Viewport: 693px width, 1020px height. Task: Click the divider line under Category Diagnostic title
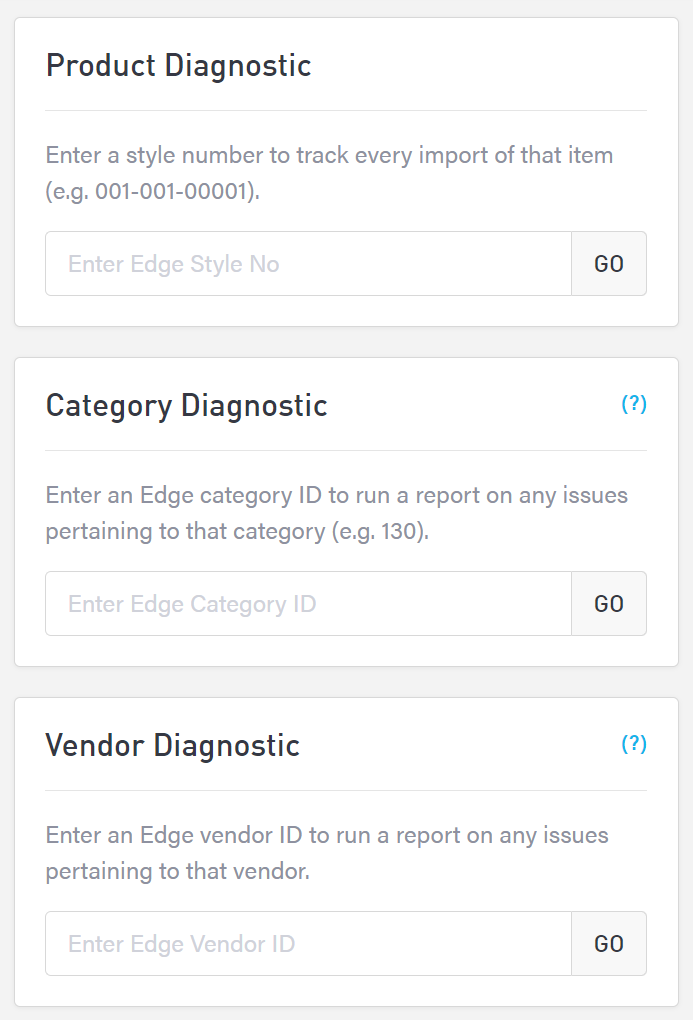346,450
